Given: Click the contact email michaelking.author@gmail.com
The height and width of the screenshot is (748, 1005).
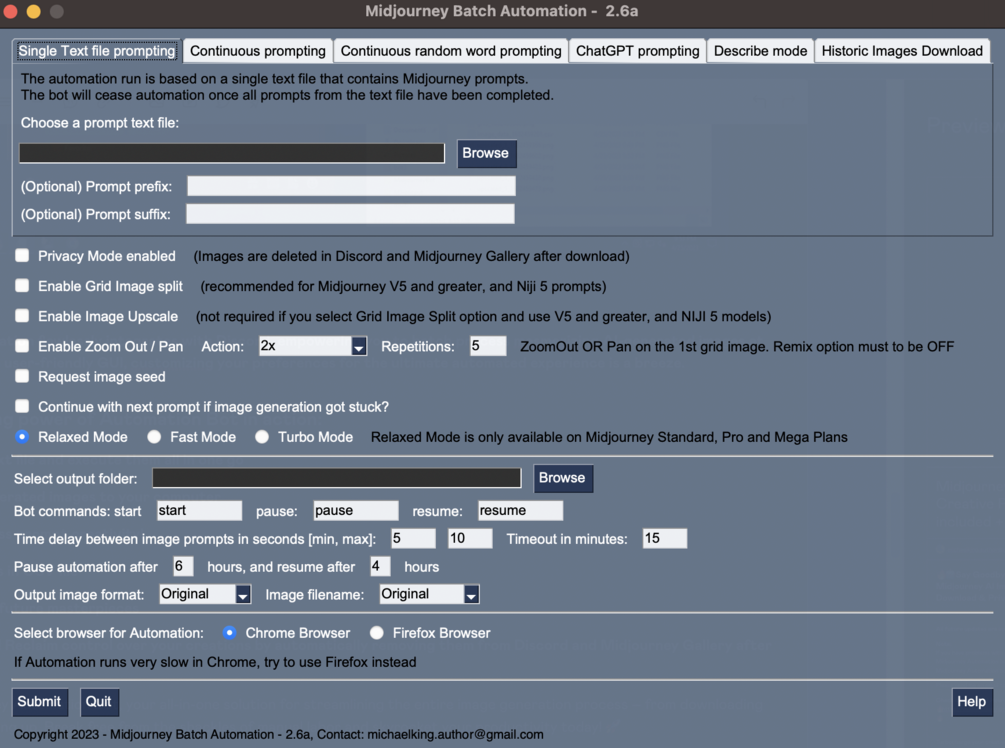Looking at the screenshot, I should coord(455,735).
